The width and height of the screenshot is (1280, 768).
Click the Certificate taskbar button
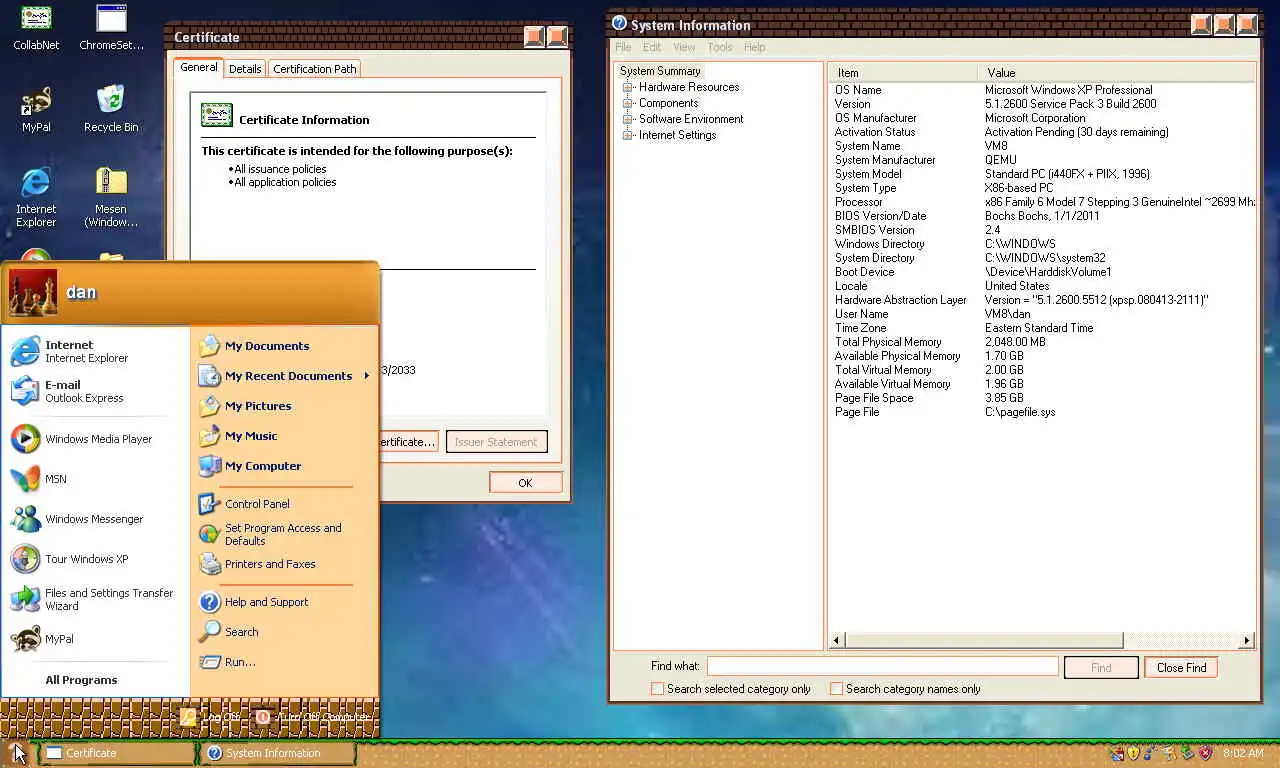point(117,753)
